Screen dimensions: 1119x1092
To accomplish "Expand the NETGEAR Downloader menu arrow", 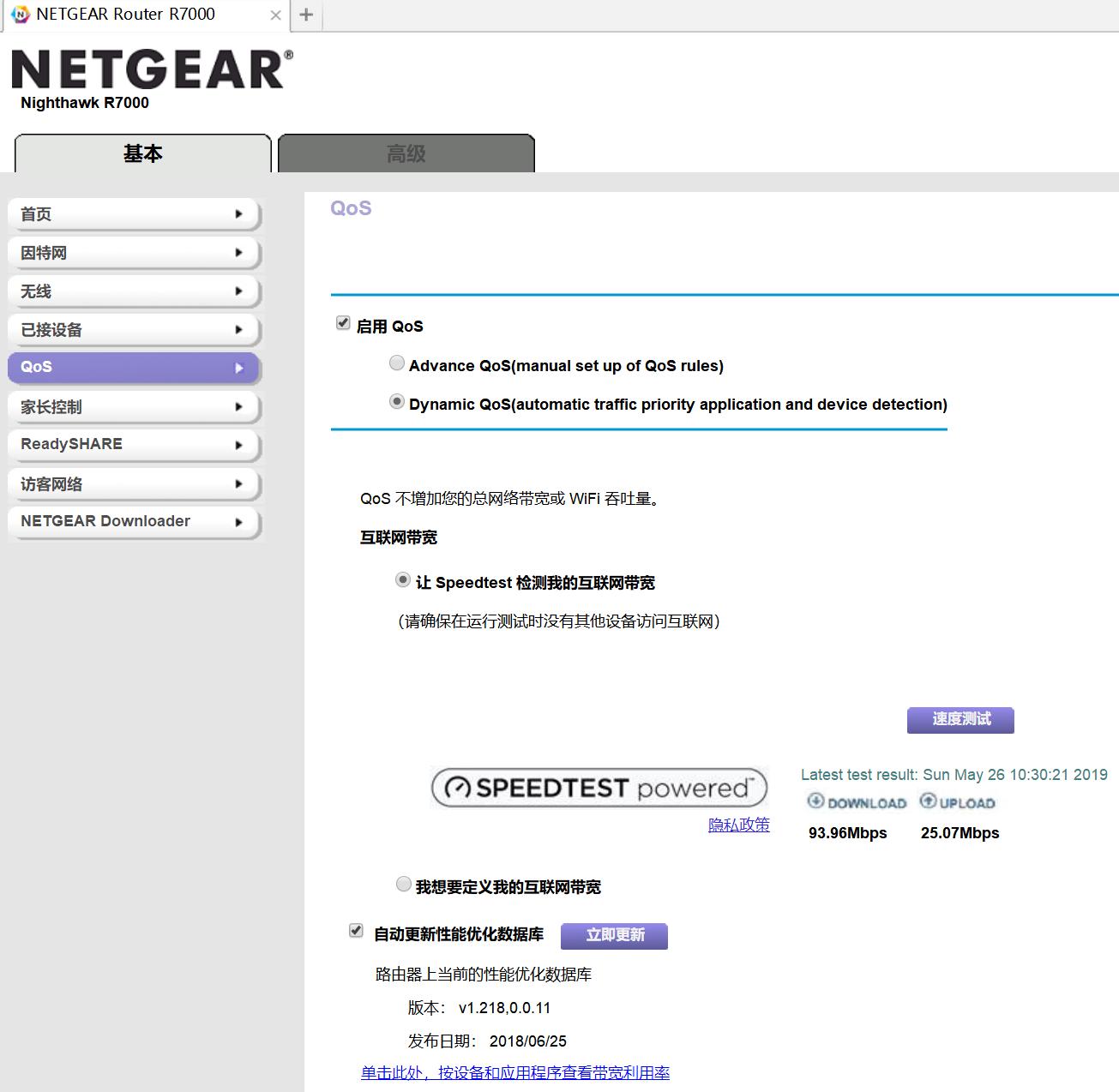I will [x=239, y=522].
